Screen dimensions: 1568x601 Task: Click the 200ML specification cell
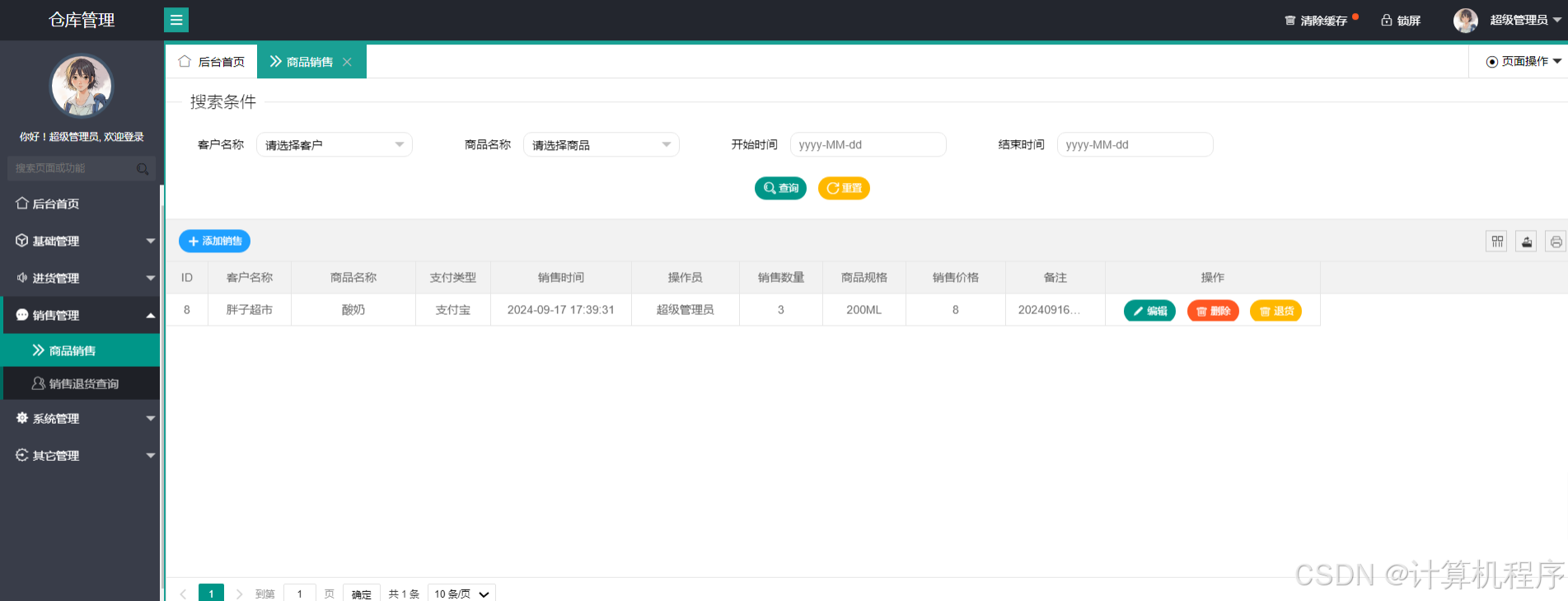tap(864, 310)
